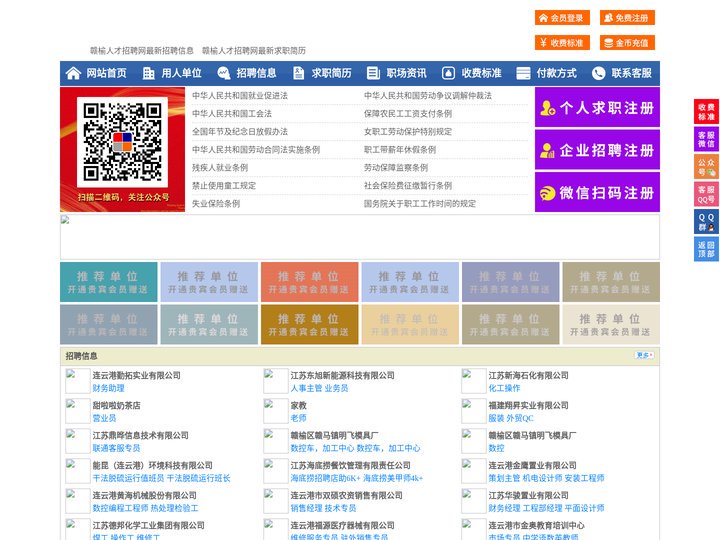Open 网站首页 in the navigation bar
Image resolution: width=720 pixels, height=540 pixels.
pos(106,73)
